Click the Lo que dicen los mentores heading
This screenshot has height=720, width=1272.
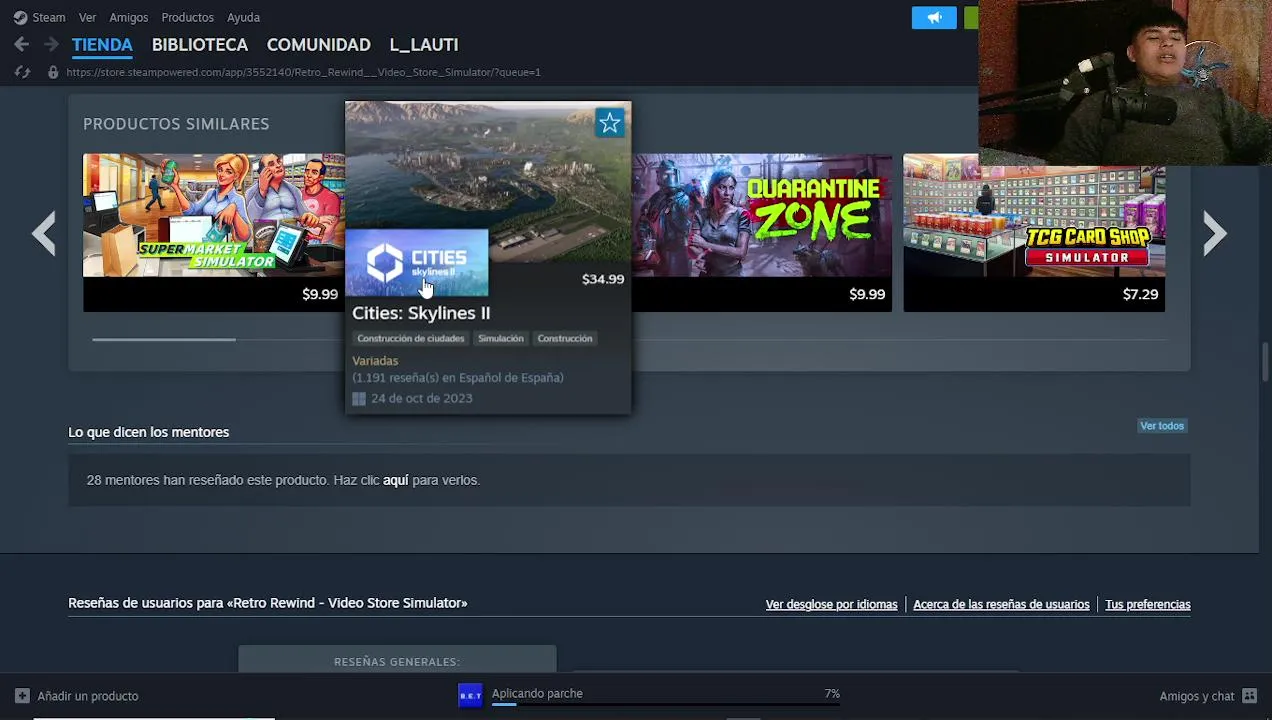pos(149,432)
